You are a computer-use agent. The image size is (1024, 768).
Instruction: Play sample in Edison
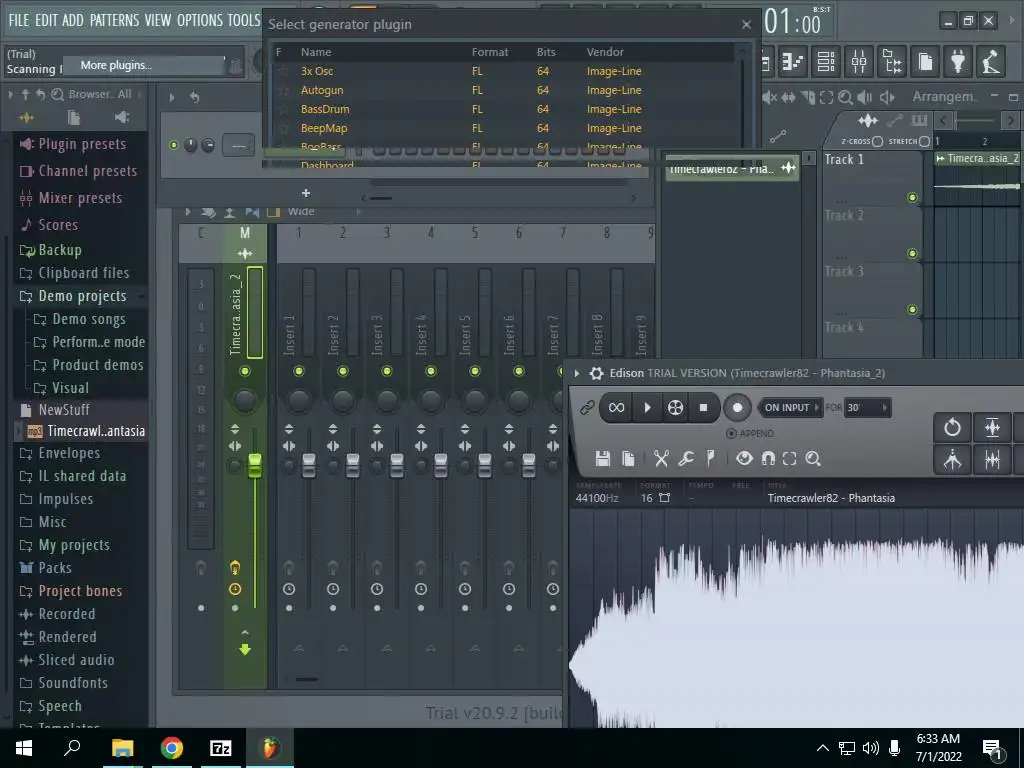pyautogui.click(x=647, y=408)
